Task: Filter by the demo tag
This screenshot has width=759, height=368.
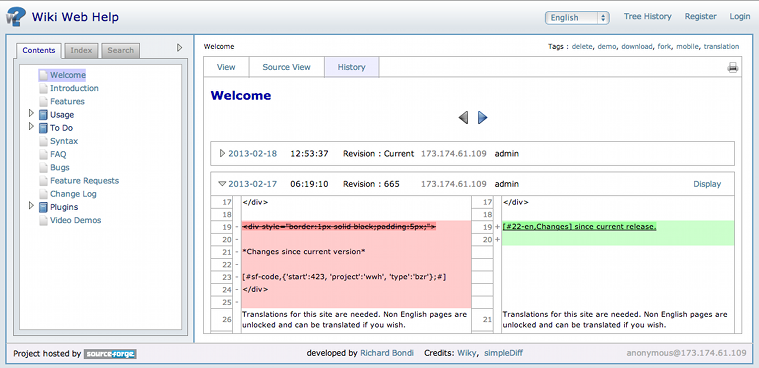Action: 607,47
